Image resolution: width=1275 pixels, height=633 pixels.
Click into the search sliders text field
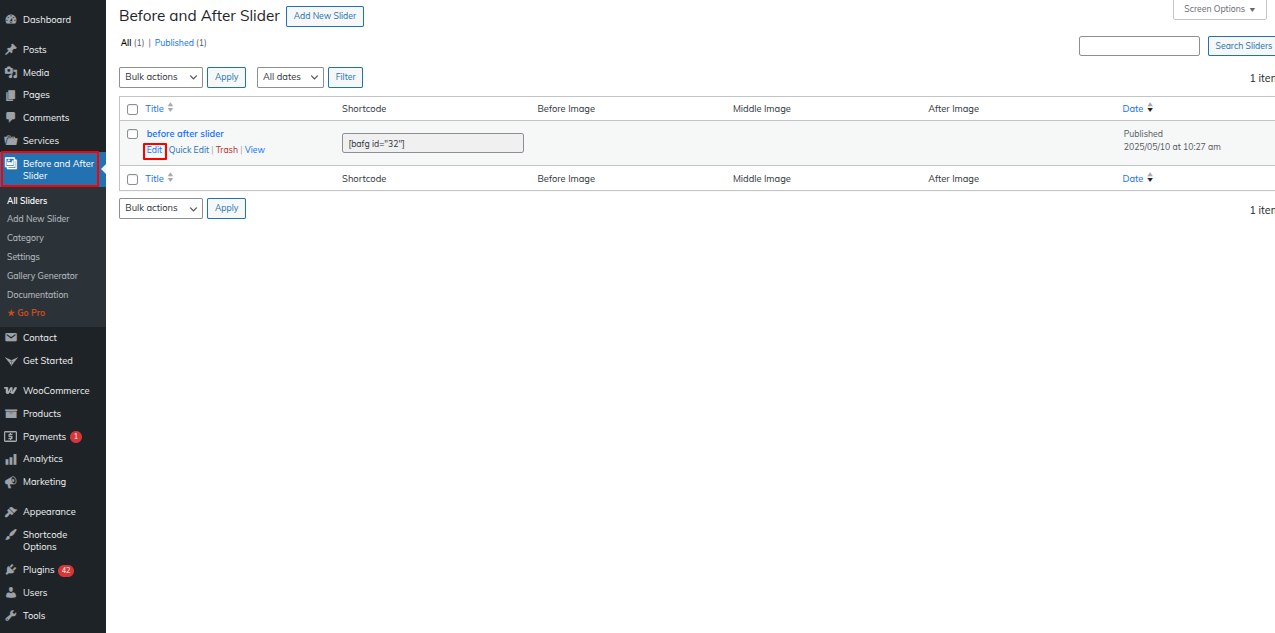coord(1139,46)
